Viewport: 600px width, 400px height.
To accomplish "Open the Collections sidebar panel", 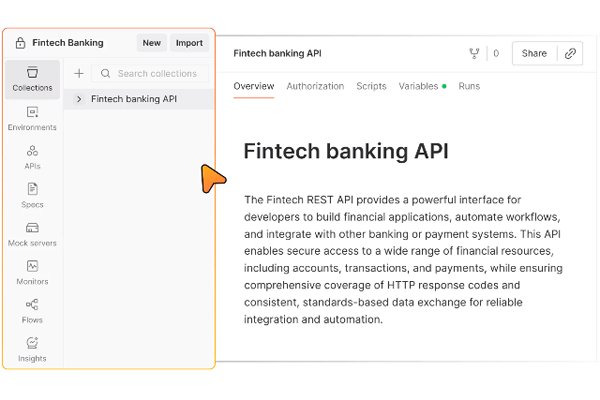I will 33,79.
